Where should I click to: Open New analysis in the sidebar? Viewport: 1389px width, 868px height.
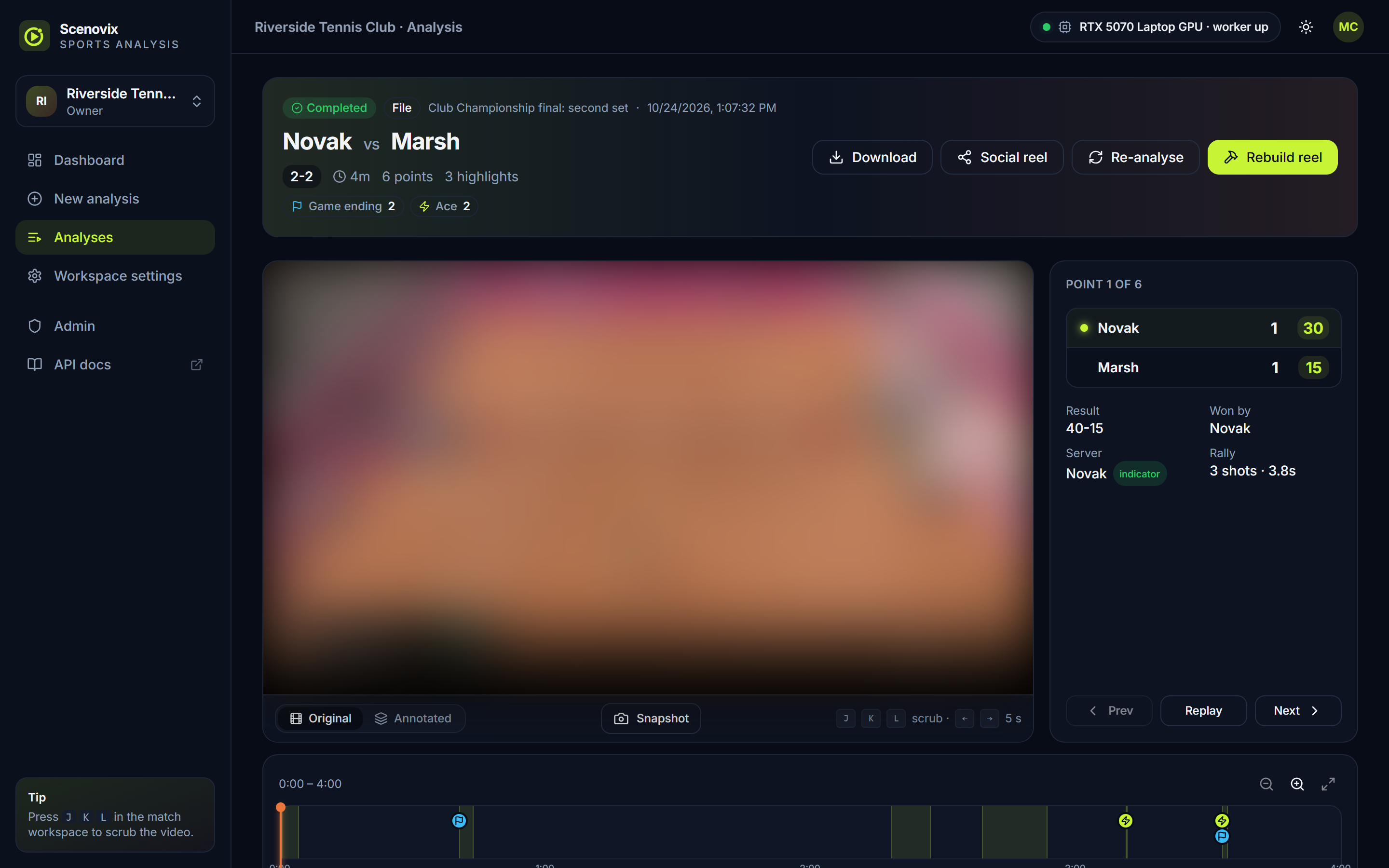(x=115, y=199)
